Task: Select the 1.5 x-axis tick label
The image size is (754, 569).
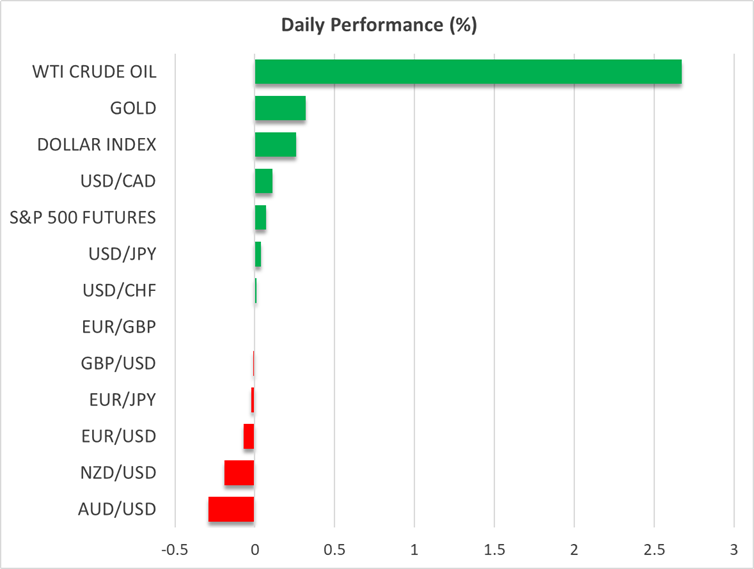Action: [494, 551]
